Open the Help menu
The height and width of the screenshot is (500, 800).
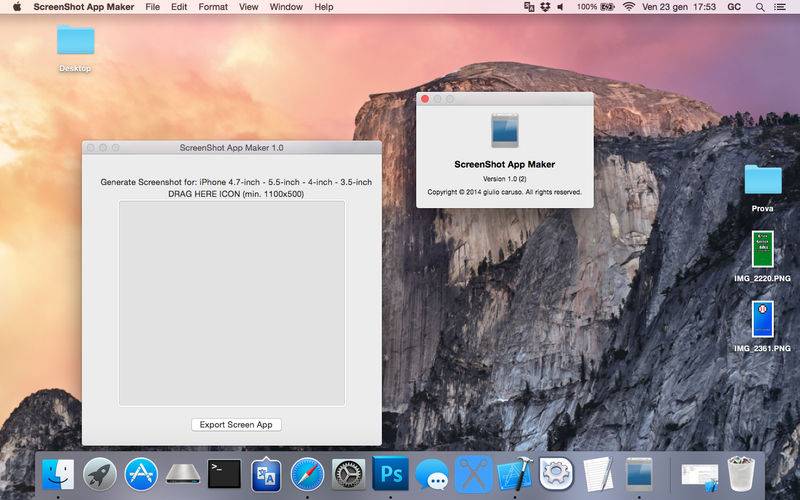(323, 7)
